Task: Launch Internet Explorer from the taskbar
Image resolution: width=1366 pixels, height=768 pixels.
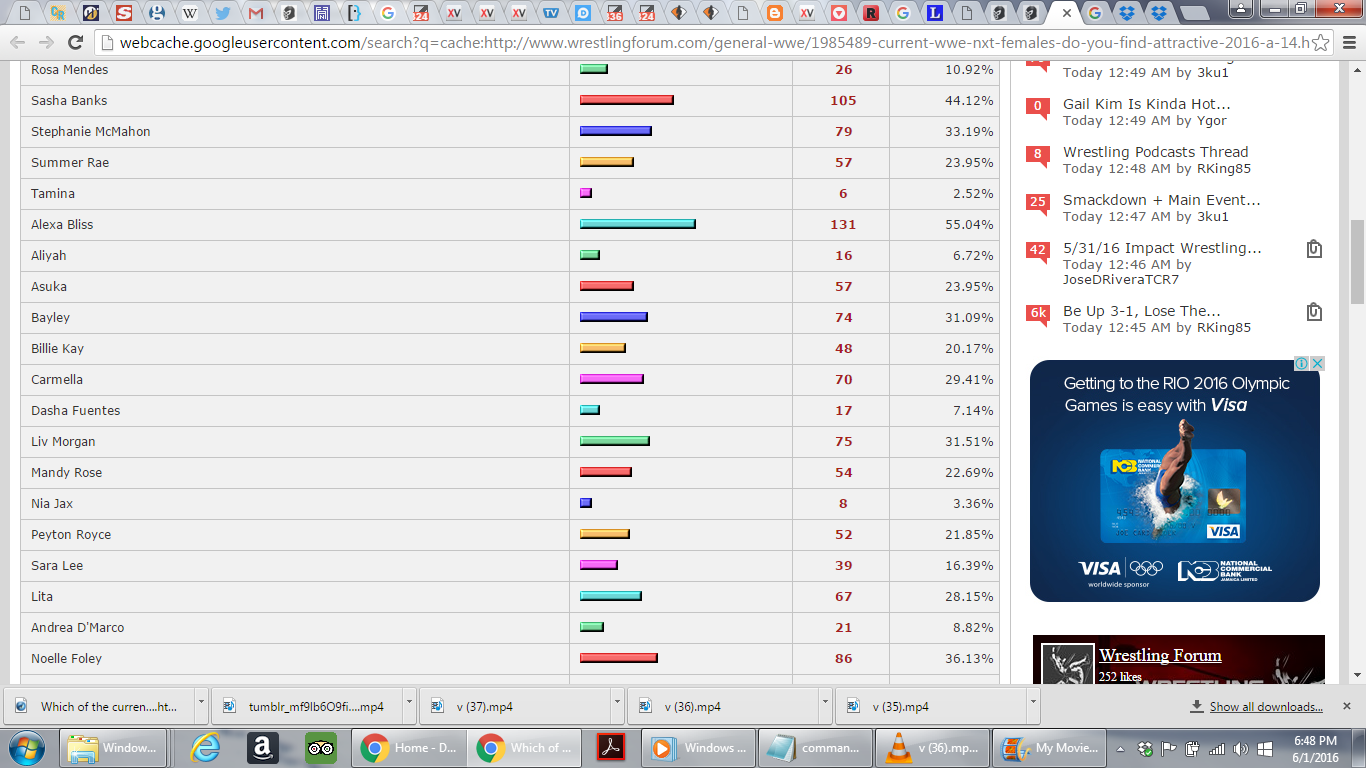Action: pos(206,748)
